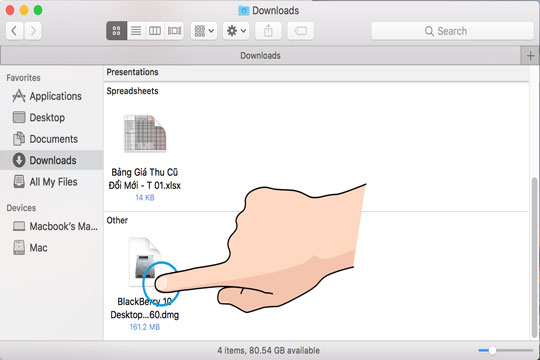The width and height of the screenshot is (540, 360).
Task: Go forward using the right arrow
Action: (x=33, y=31)
